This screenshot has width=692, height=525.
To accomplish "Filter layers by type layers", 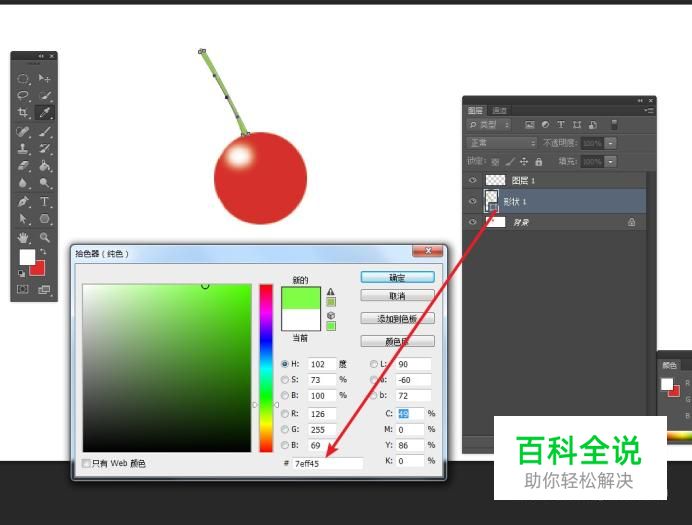I will [561, 125].
